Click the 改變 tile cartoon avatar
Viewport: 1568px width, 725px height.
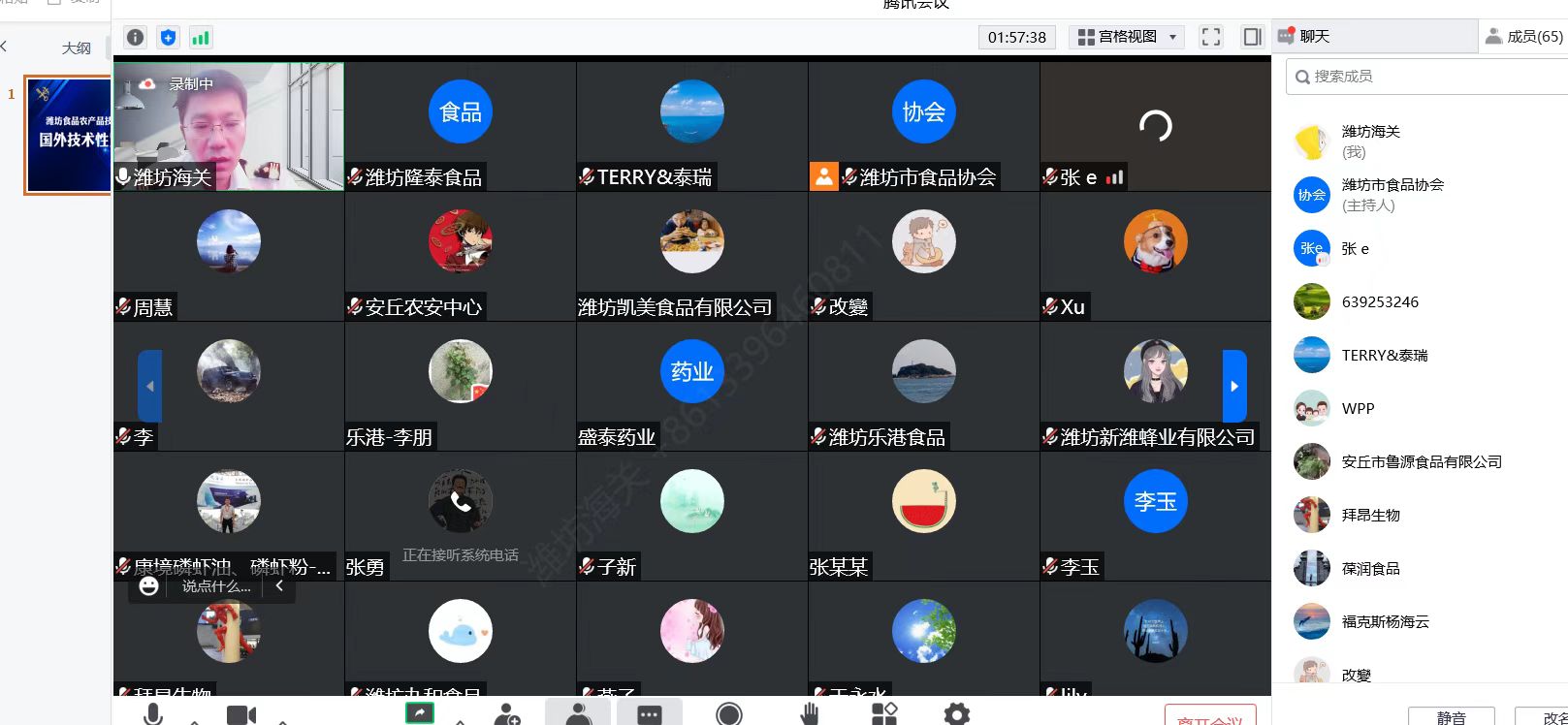[x=923, y=241]
